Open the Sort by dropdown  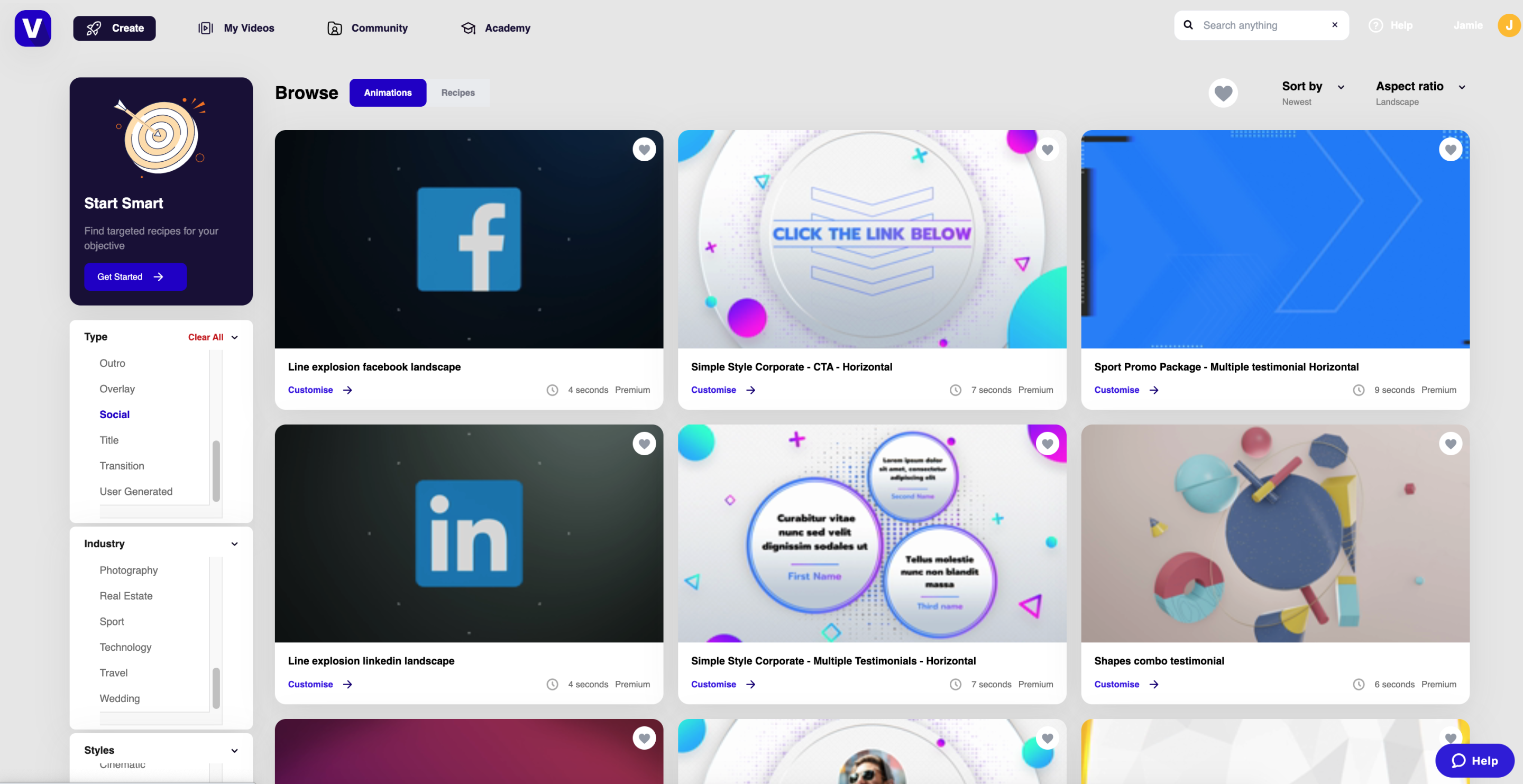[1313, 93]
